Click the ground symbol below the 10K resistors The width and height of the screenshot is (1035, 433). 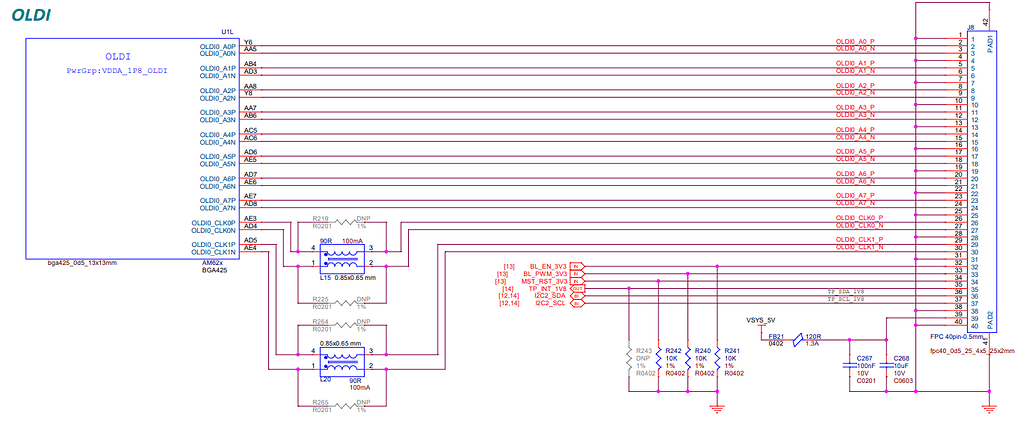716,409
